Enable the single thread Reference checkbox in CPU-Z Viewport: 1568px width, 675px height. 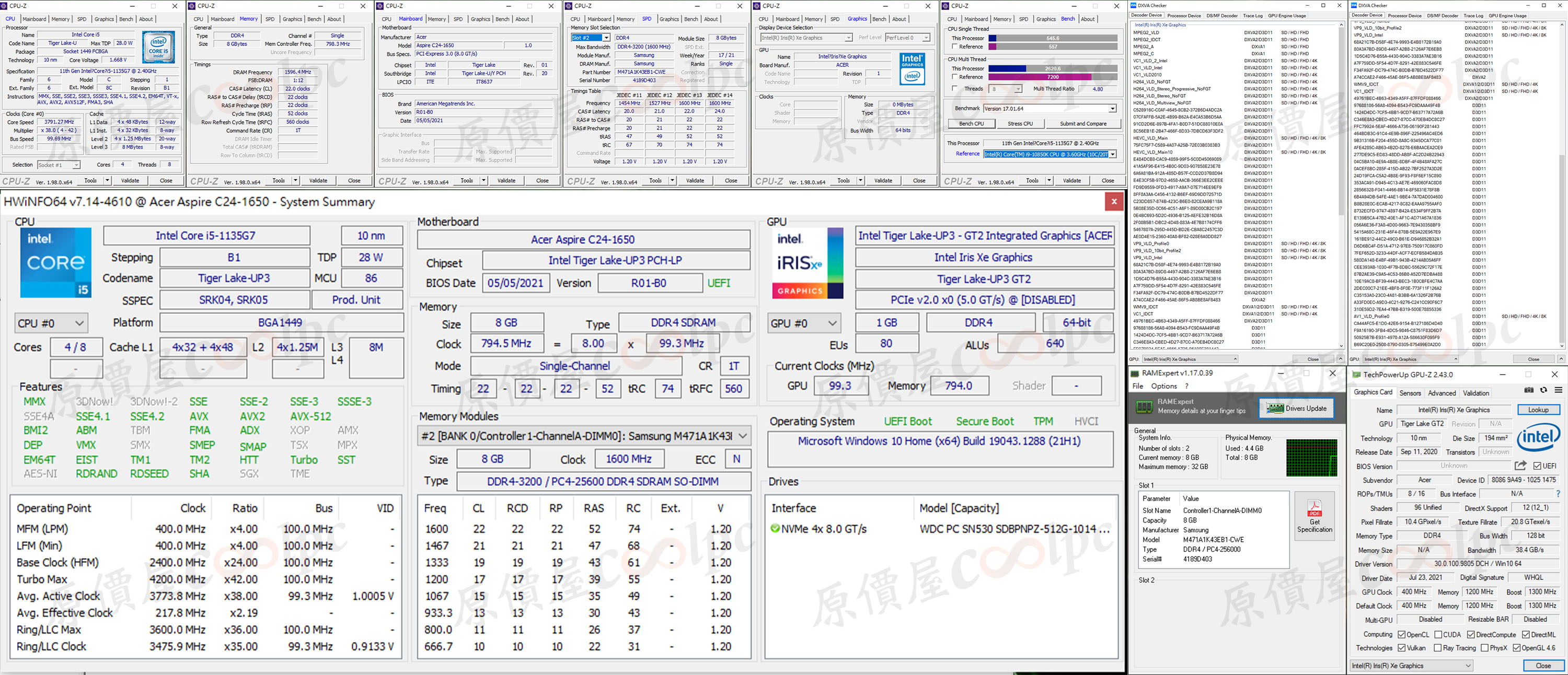pyautogui.click(x=954, y=46)
